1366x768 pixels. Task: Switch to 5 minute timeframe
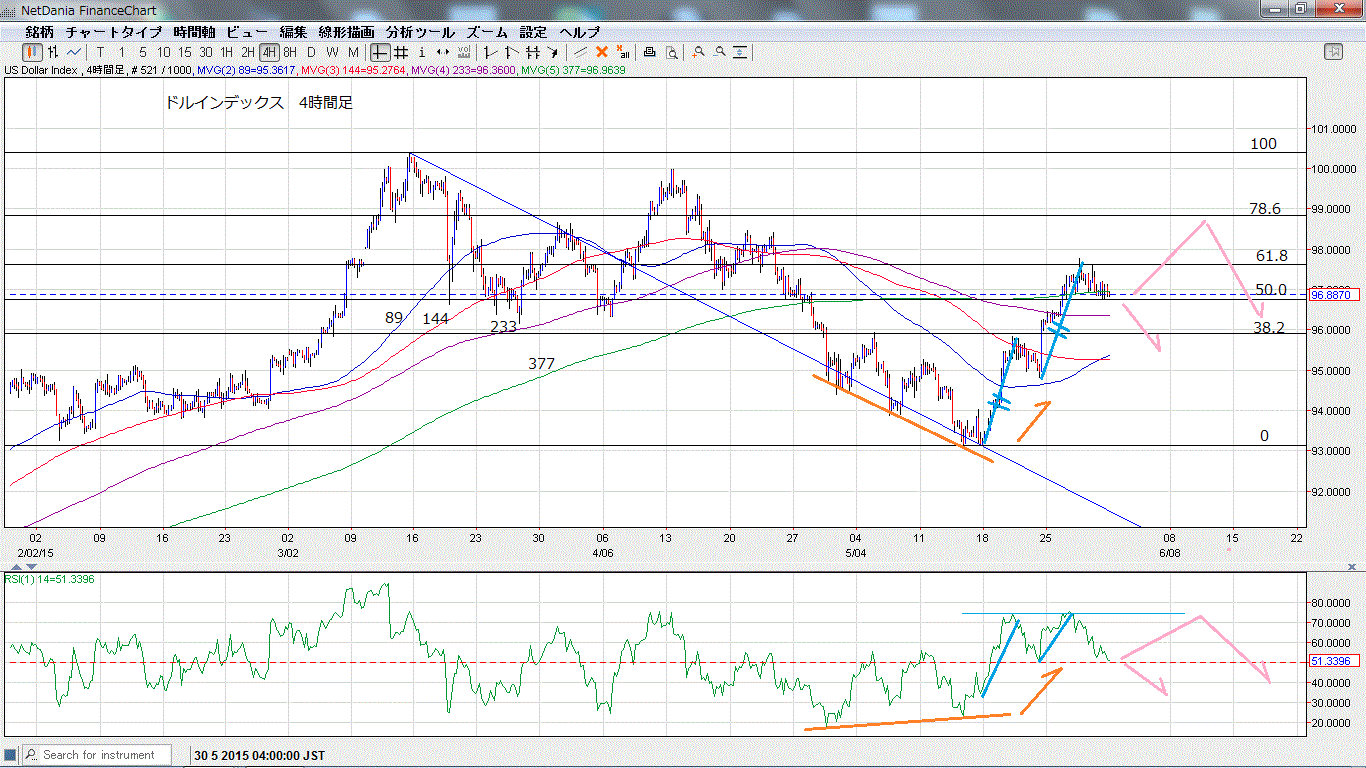click(x=143, y=52)
